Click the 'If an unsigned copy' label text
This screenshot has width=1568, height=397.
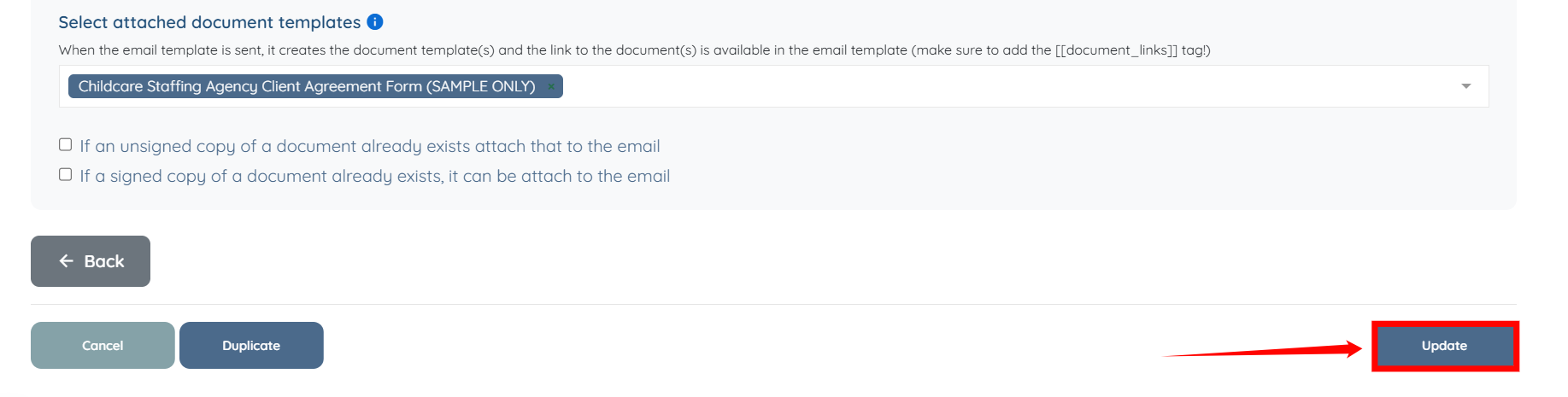369,146
